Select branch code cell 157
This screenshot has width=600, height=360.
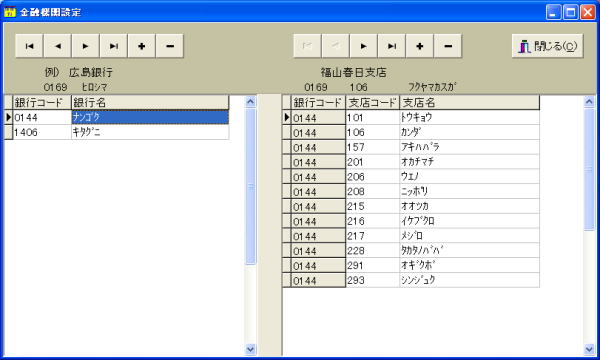click(x=373, y=147)
